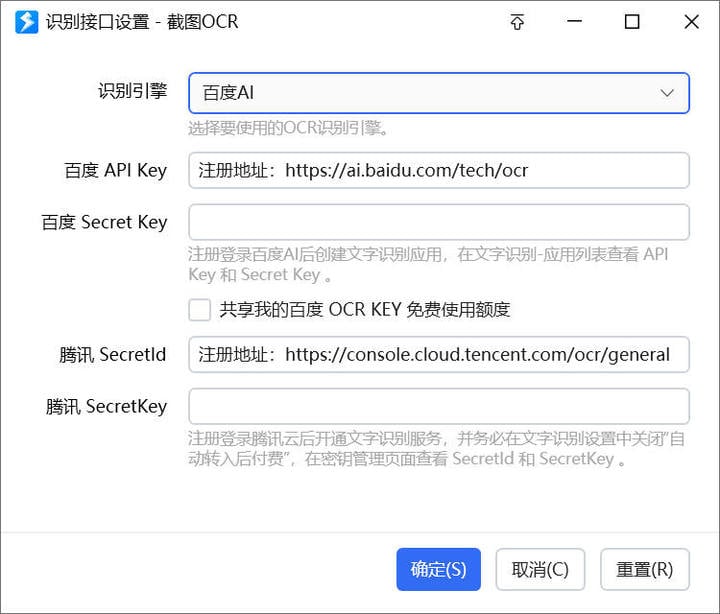This screenshot has height=614, width=720.
Task: Click the window title 识别接口设置 - 截图OCR
Action: pyautogui.click(x=142, y=22)
